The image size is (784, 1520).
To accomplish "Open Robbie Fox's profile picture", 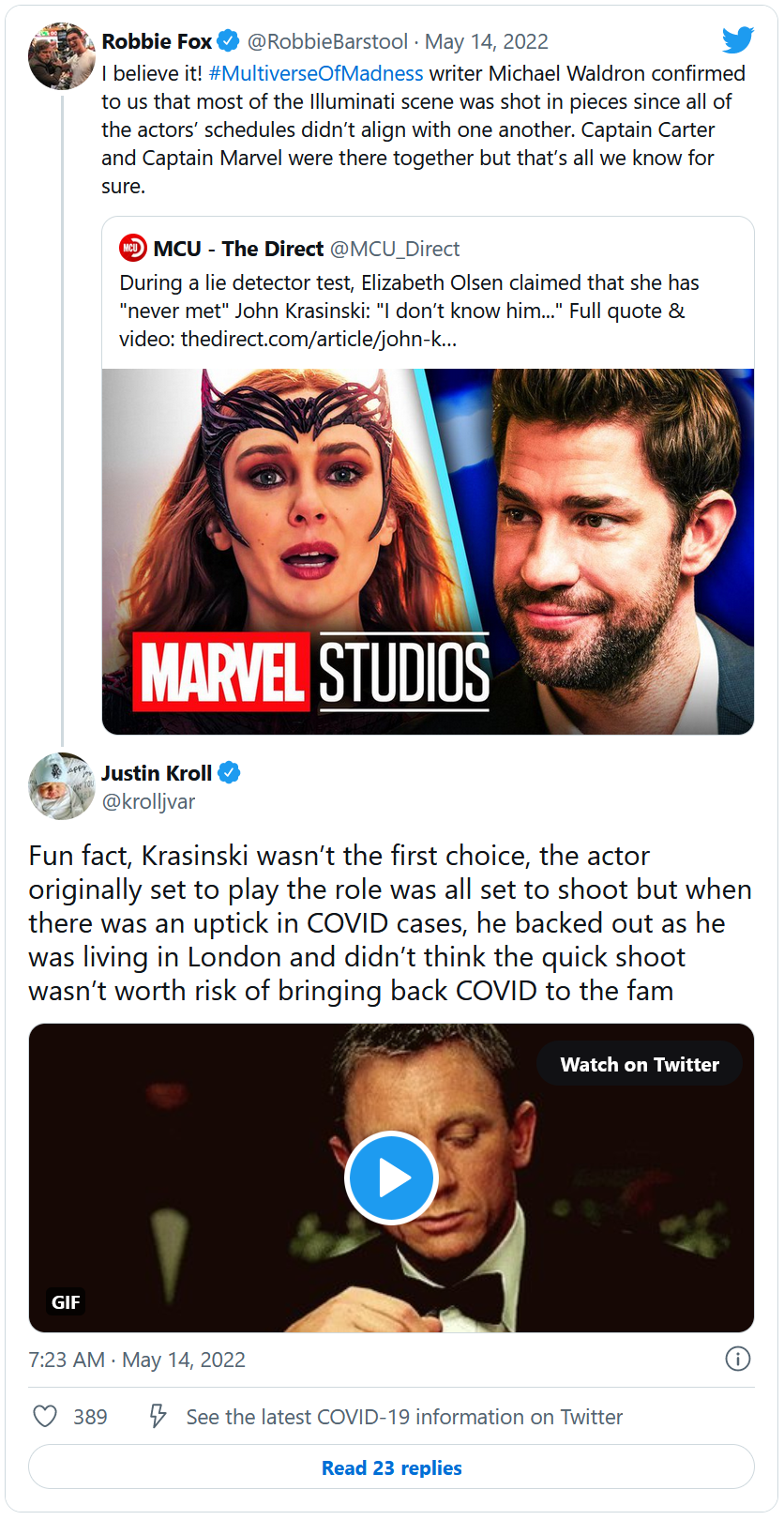I will (62, 56).
